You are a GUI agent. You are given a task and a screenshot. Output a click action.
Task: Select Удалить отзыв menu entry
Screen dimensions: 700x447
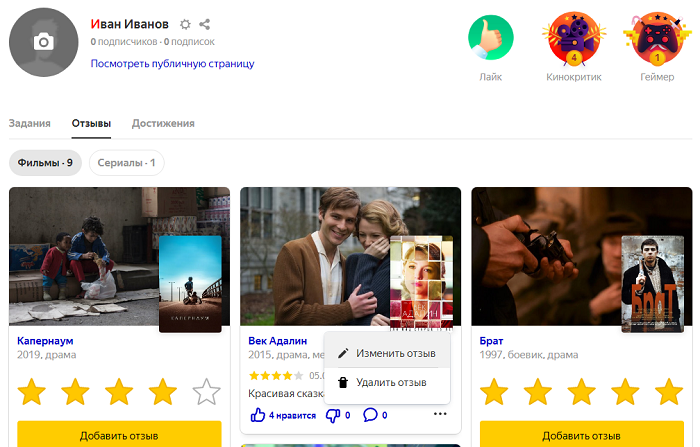click(387, 382)
